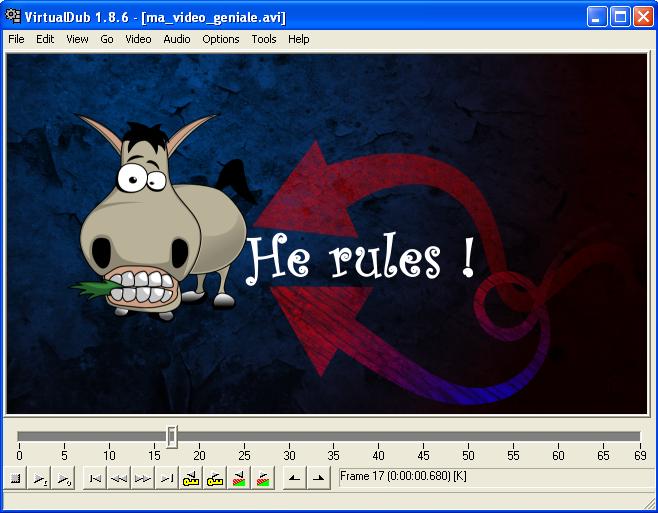Click the timeline position slider handle
The height and width of the screenshot is (513, 658).
[172, 437]
